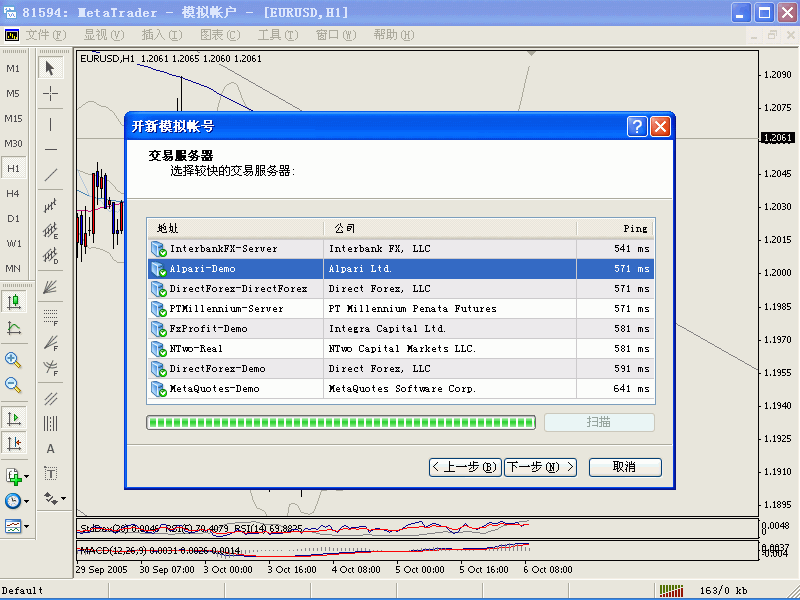800x600 pixels.
Task: Select the text box T tool
Action: pos(51,473)
